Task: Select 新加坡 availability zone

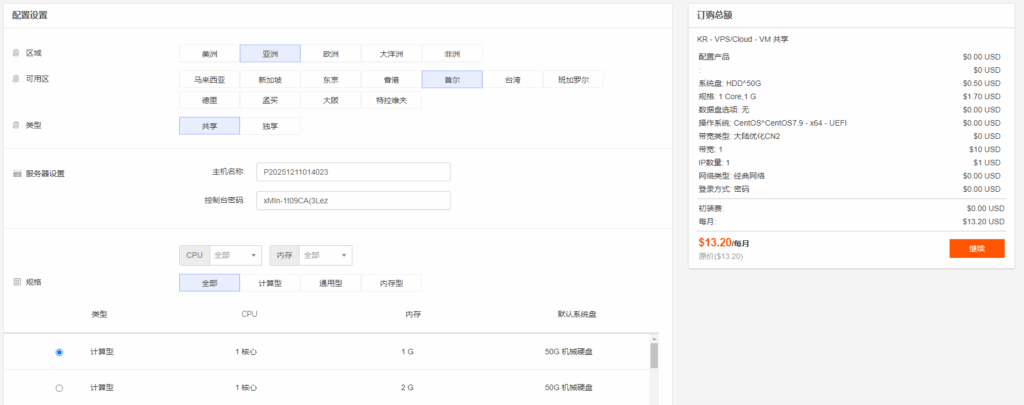Action: click(270, 79)
